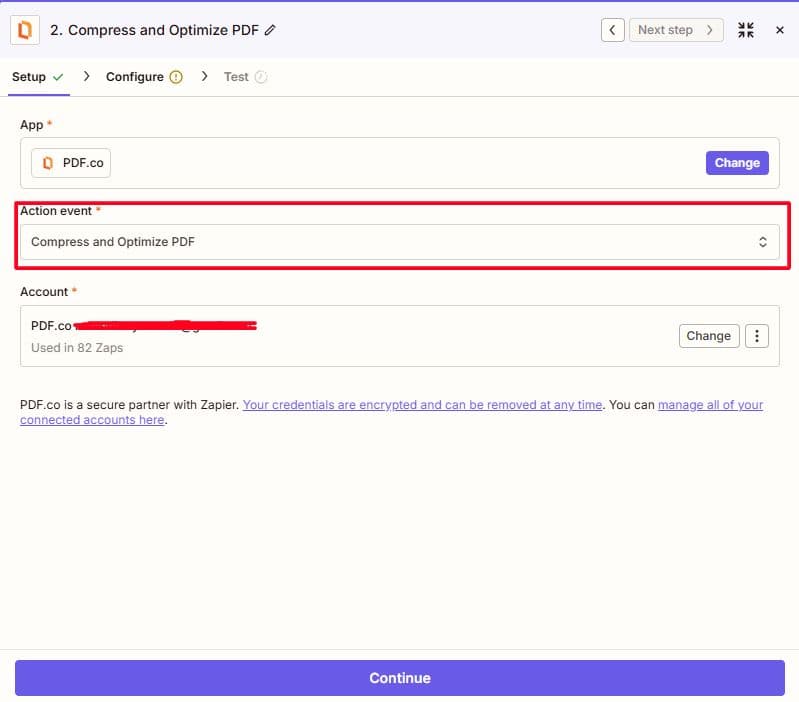Screen dimensions: 799x702
Task: Click the Next step button
Action: tap(676, 30)
